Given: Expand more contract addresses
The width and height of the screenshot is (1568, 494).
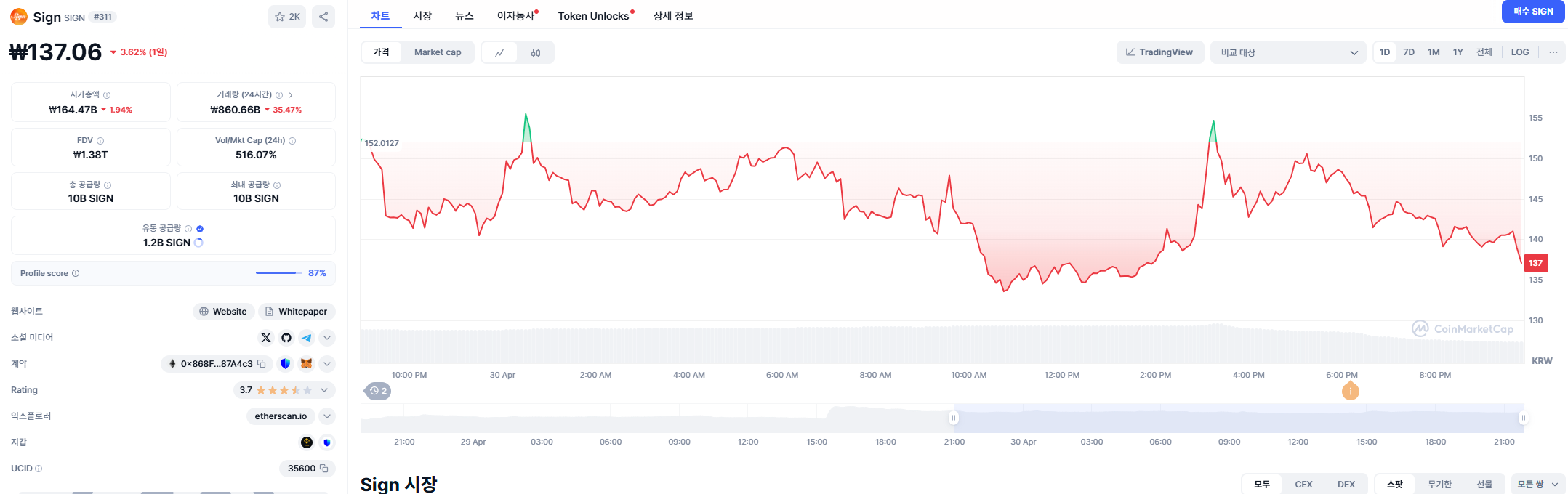Looking at the screenshot, I should (x=327, y=363).
